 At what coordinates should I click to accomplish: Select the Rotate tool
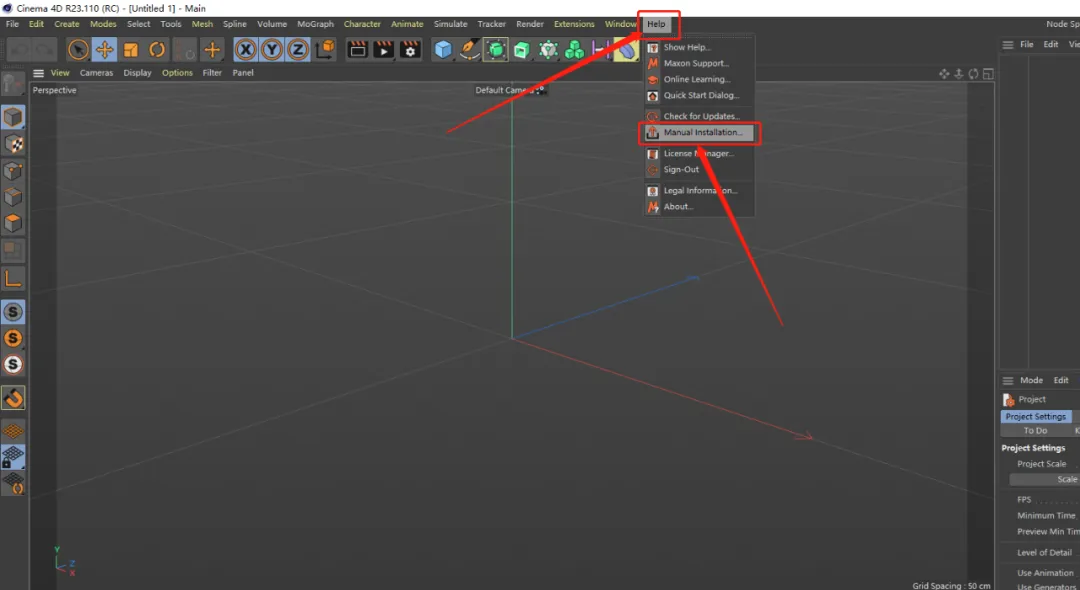tap(157, 50)
